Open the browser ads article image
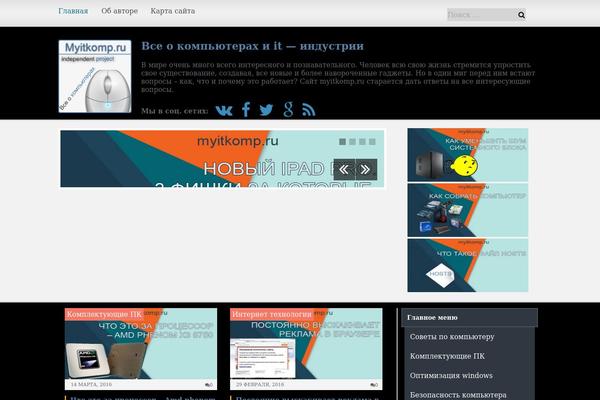The width and height of the screenshot is (600, 400). tap(306, 344)
